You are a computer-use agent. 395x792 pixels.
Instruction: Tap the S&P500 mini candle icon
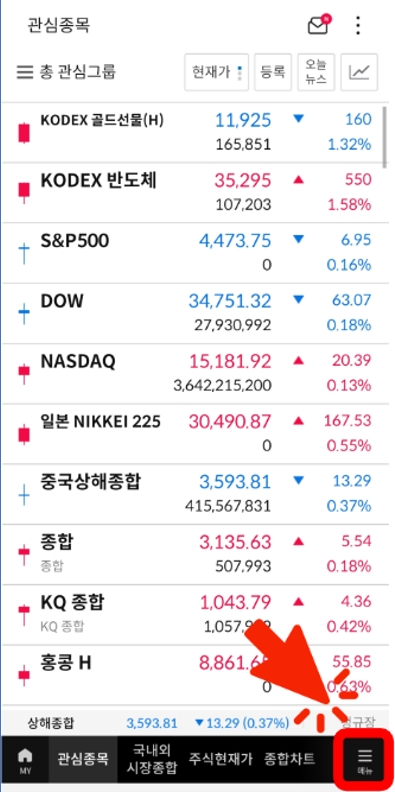(x=24, y=253)
